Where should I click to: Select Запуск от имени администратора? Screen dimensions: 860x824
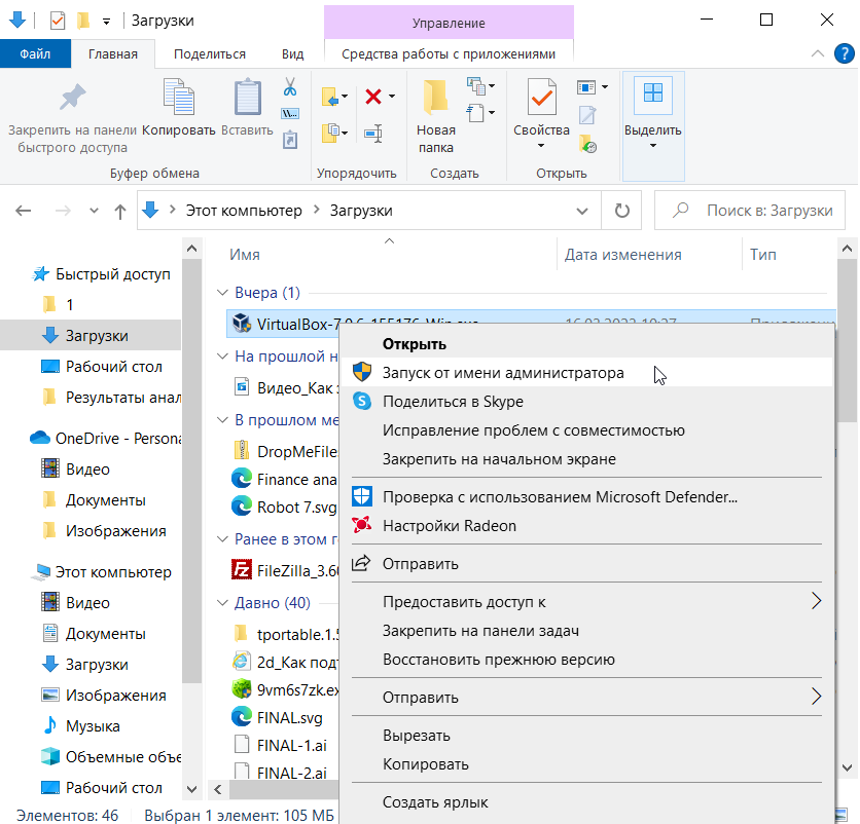coord(503,373)
